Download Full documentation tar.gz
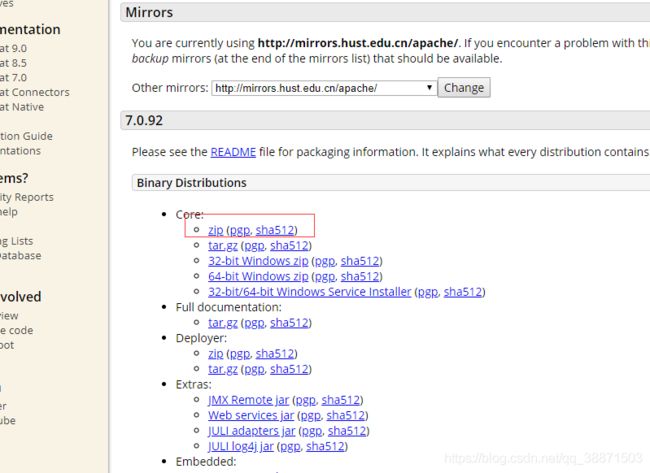Screen dimensions: 650x473 pyautogui.click(x=223, y=323)
